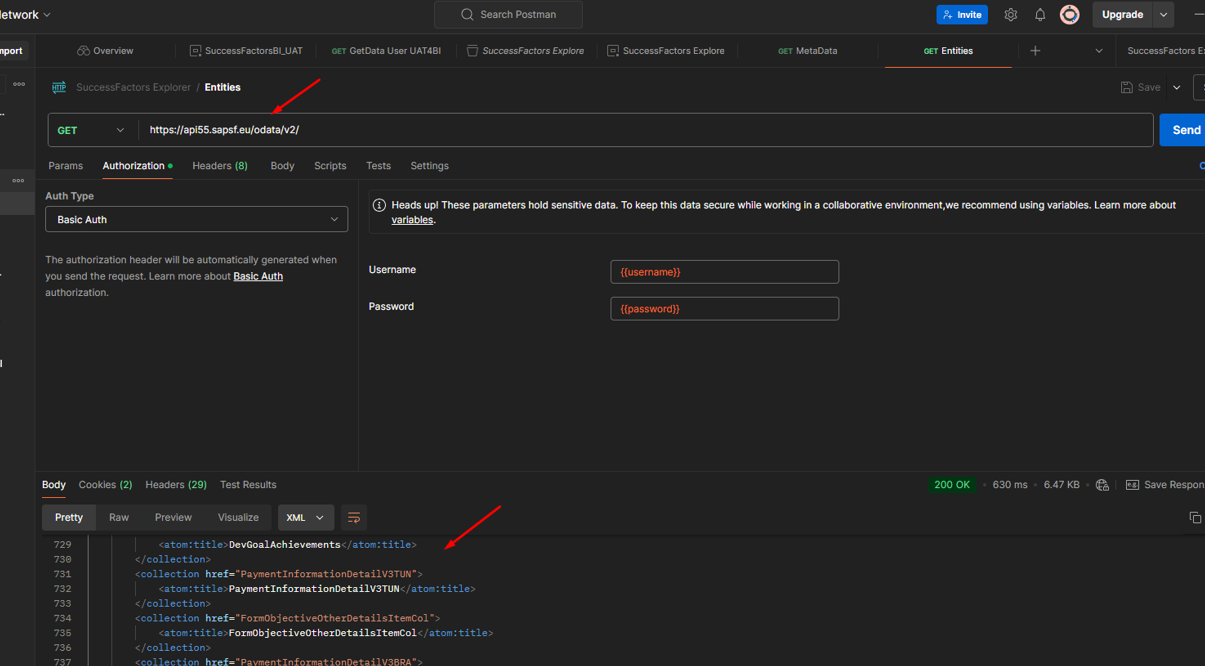Open the request Settings tab
The width and height of the screenshot is (1205, 666).
(429, 166)
